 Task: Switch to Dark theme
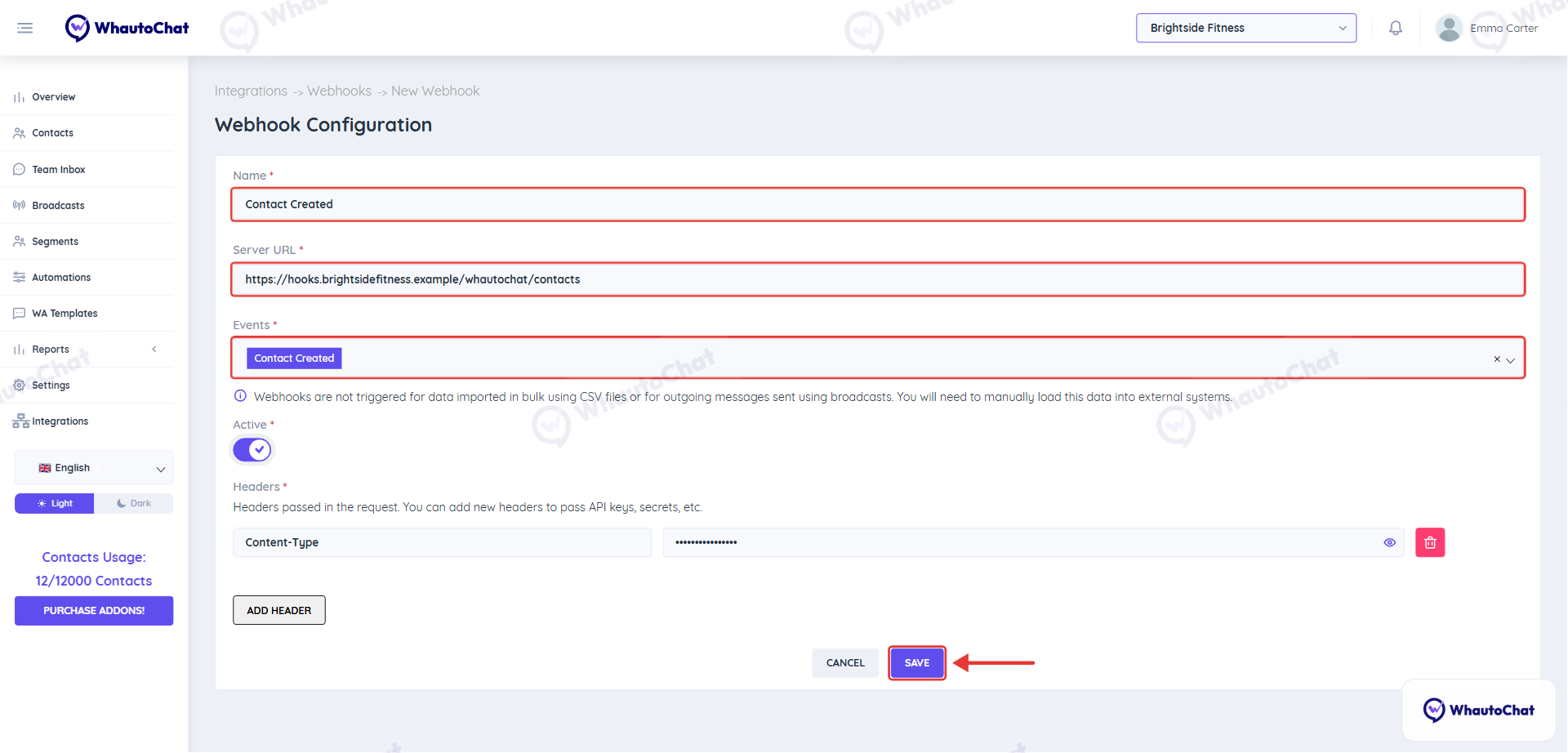point(134,503)
